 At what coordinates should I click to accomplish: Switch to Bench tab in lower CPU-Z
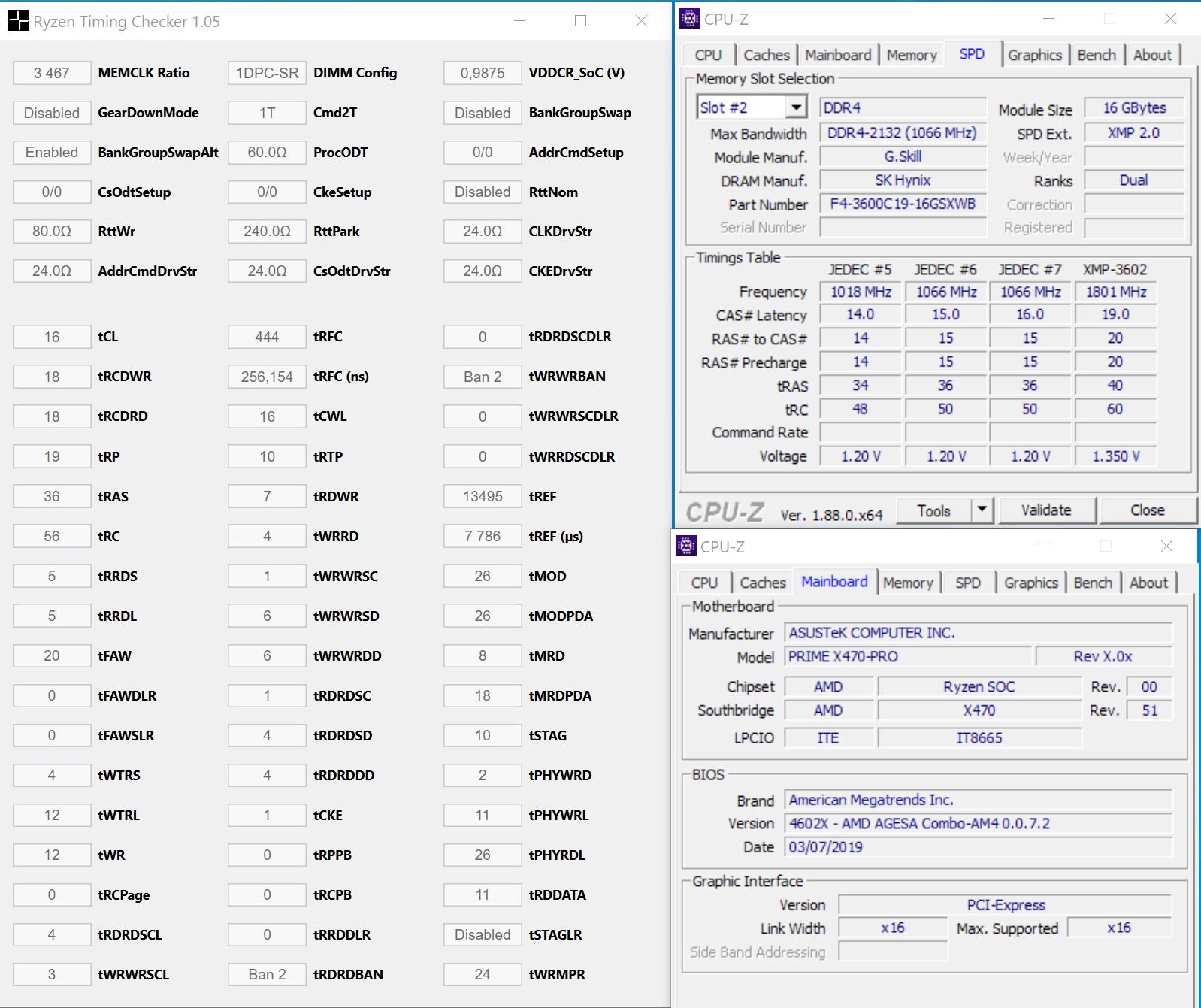click(1093, 583)
